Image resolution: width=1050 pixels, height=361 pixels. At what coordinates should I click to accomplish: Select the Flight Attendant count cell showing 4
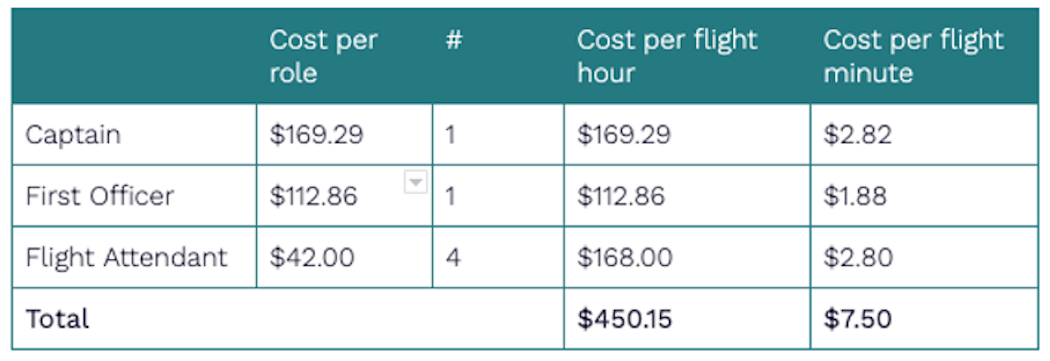(498, 257)
